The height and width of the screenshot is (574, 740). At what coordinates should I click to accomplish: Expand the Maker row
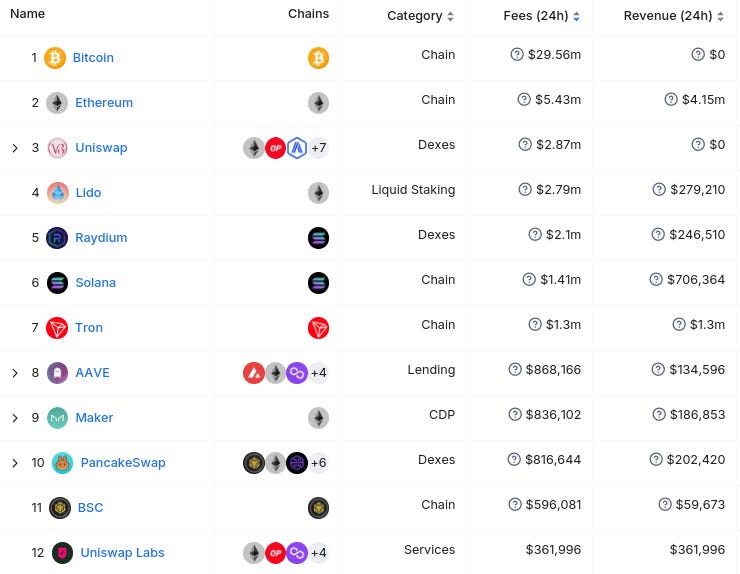15,418
